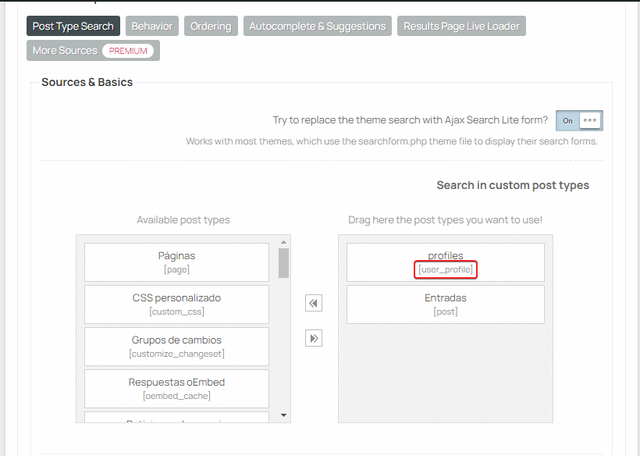Click scroll-down arrow of available post types

(284, 415)
